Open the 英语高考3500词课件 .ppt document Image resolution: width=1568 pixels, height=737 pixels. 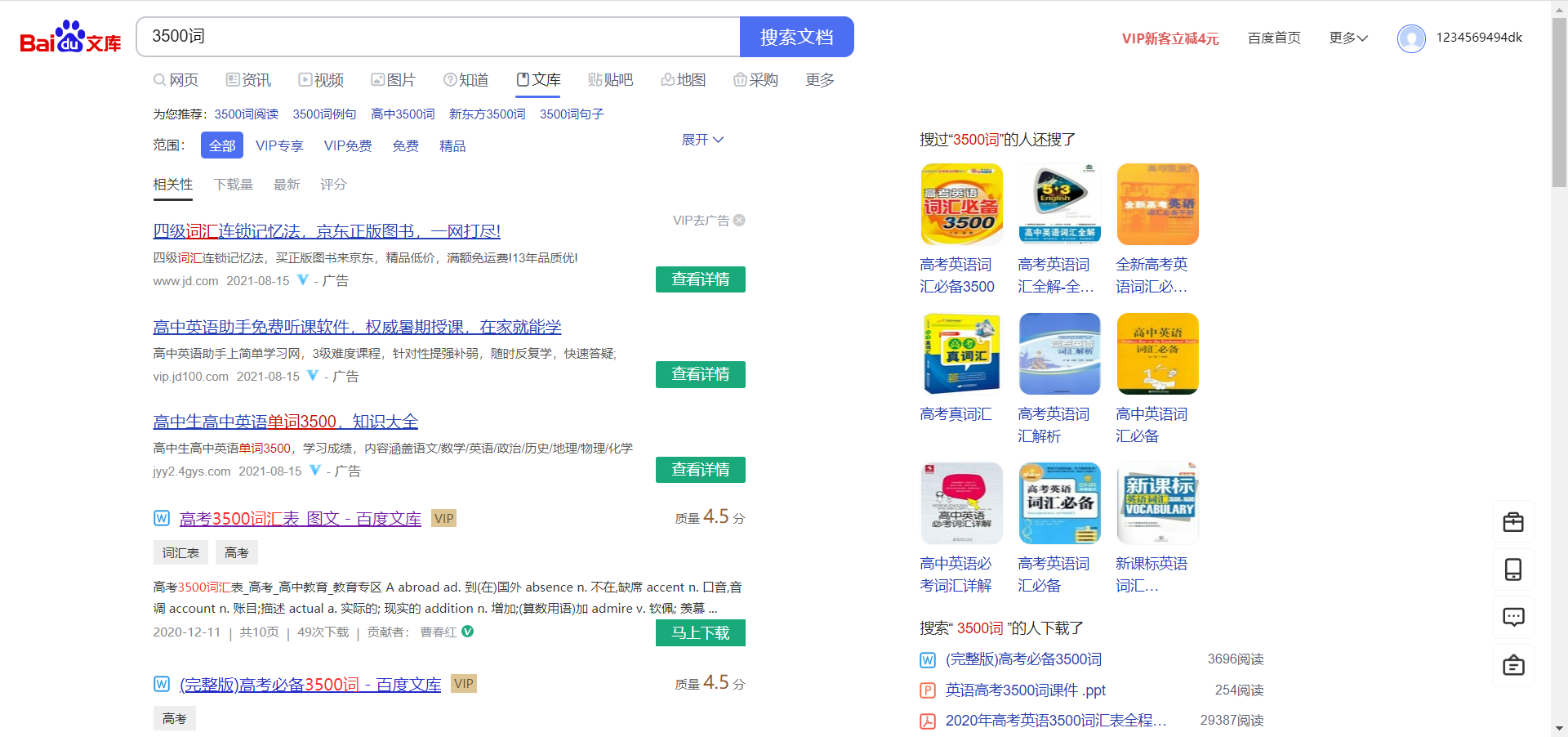(1026, 690)
